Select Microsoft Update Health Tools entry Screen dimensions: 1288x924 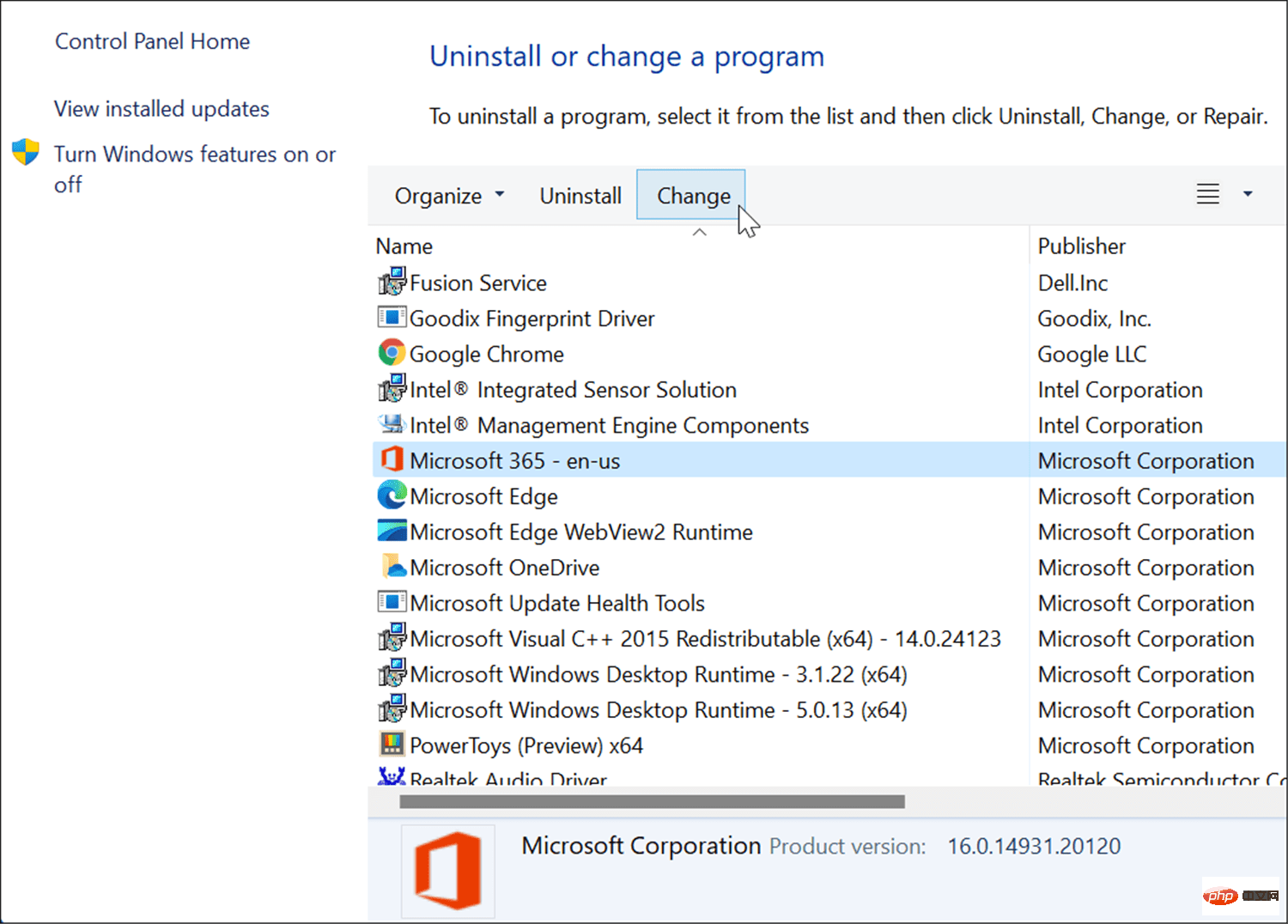pos(557,603)
